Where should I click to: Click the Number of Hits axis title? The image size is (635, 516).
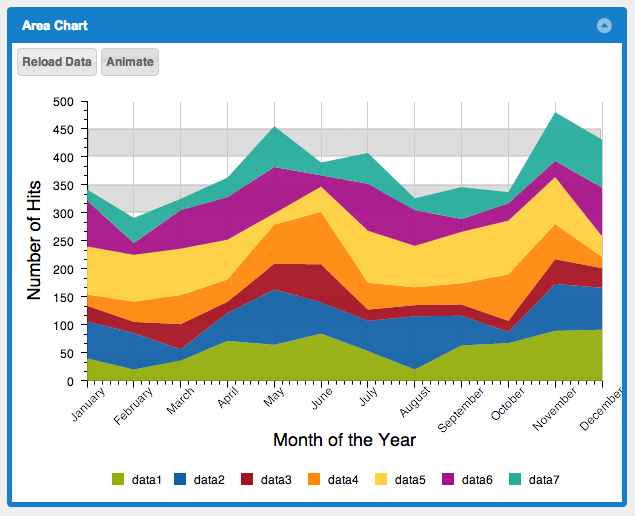(x=35, y=241)
